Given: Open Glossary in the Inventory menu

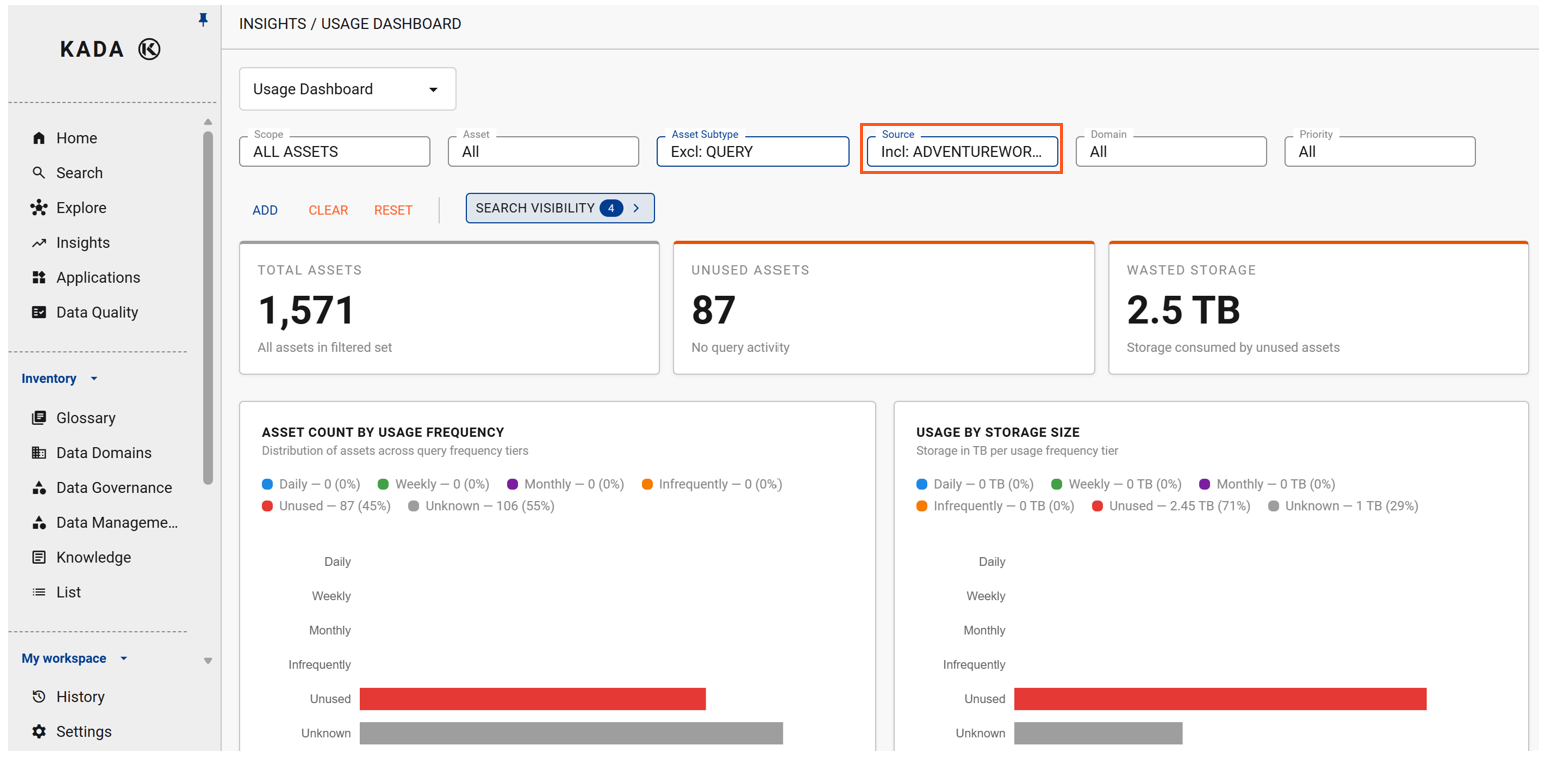Looking at the screenshot, I should (x=86, y=418).
